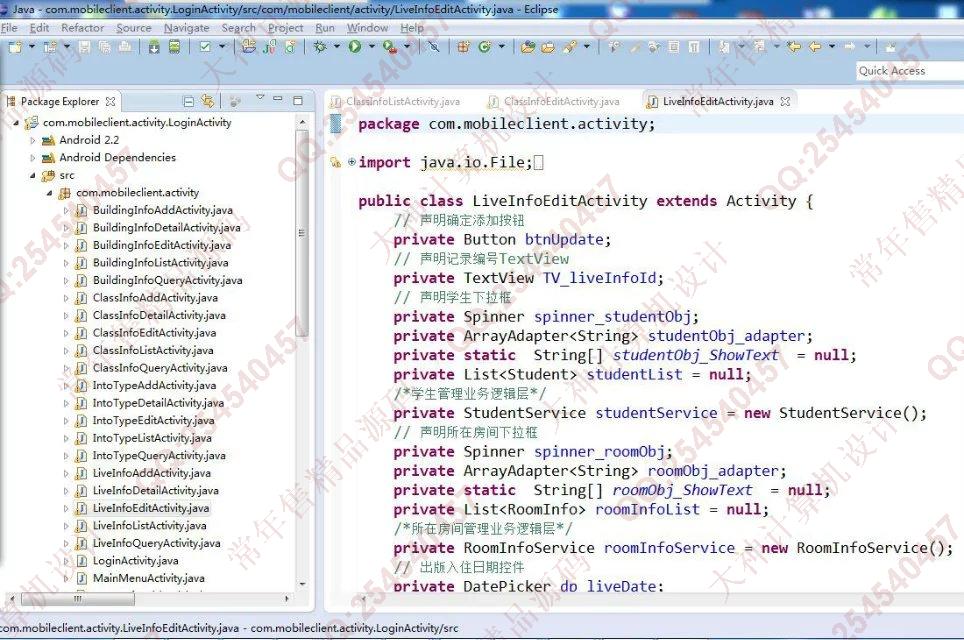Open the Navigate menu
The height and width of the screenshot is (640, 964).
186,28
